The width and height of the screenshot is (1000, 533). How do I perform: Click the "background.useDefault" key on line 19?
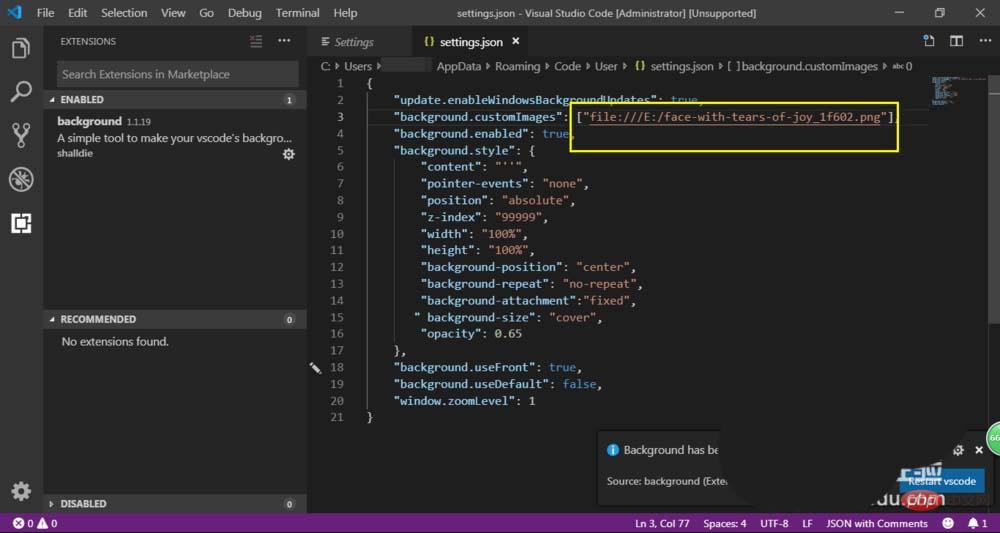(x=471, y=384)
